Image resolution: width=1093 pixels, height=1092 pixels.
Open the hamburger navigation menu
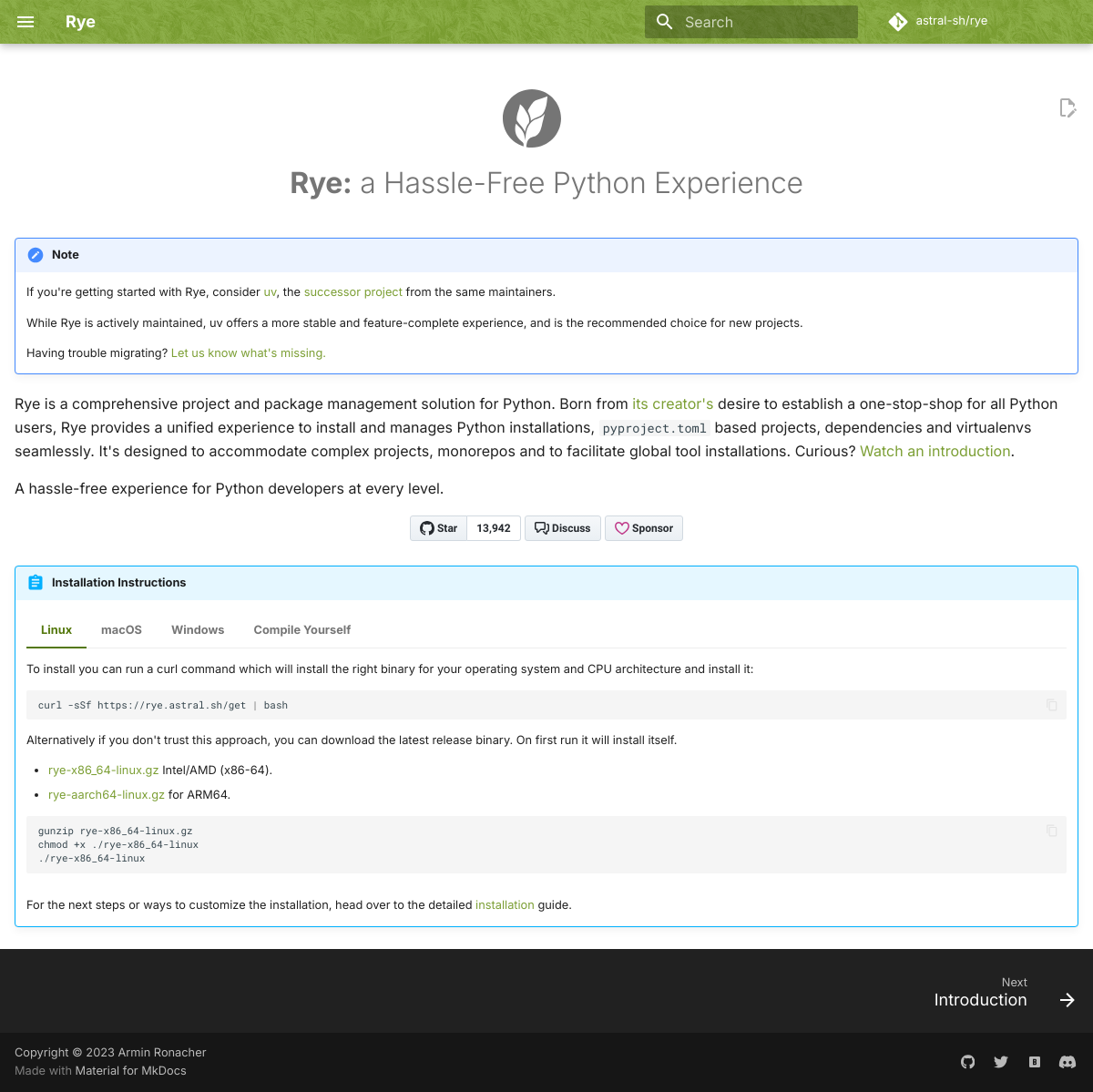click(26, 22)
